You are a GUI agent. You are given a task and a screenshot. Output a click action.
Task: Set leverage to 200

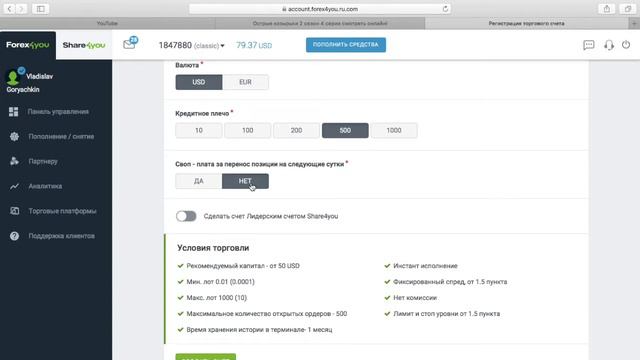pos(296,130)
